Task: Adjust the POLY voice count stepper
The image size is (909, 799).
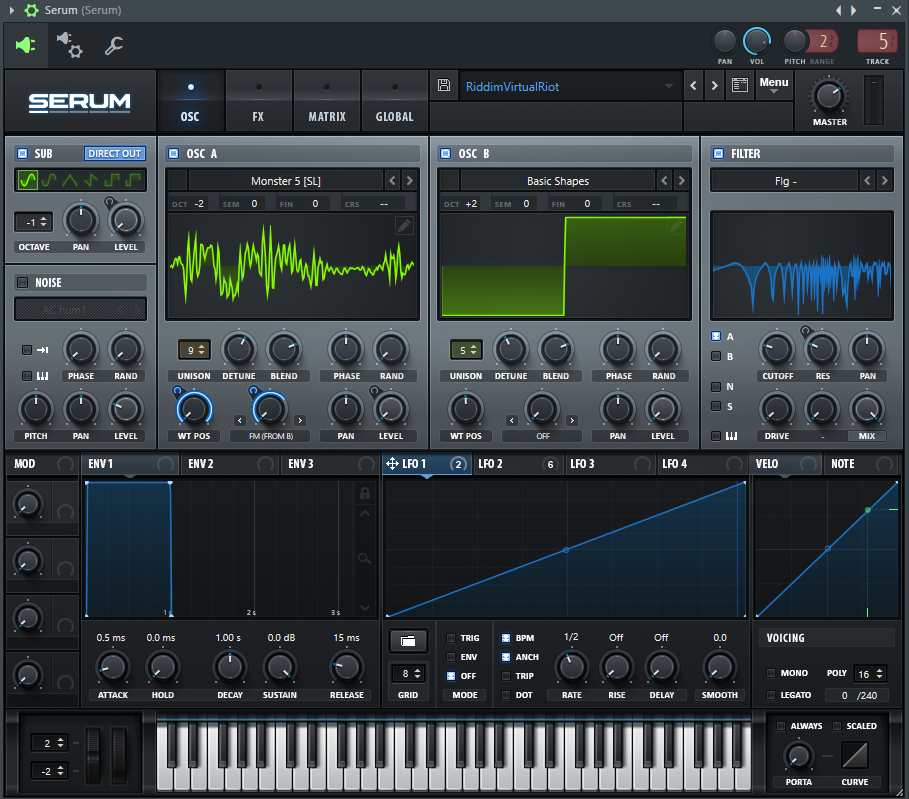Action: pyautogui.click(x=870, y=674)
